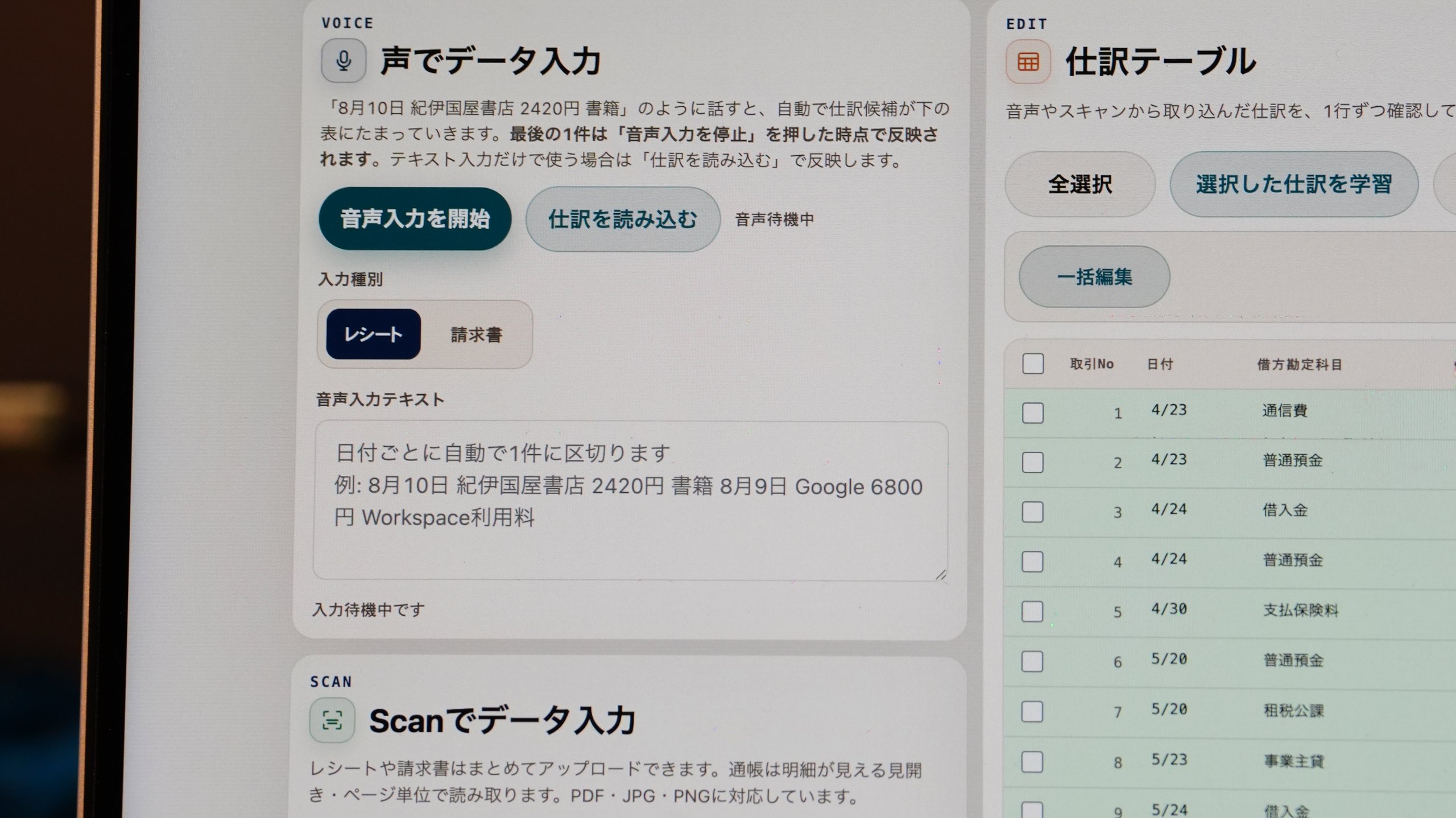Click the table icon beside 仕訳テーブル
1456x818 pixels.
click(1028, 61)
